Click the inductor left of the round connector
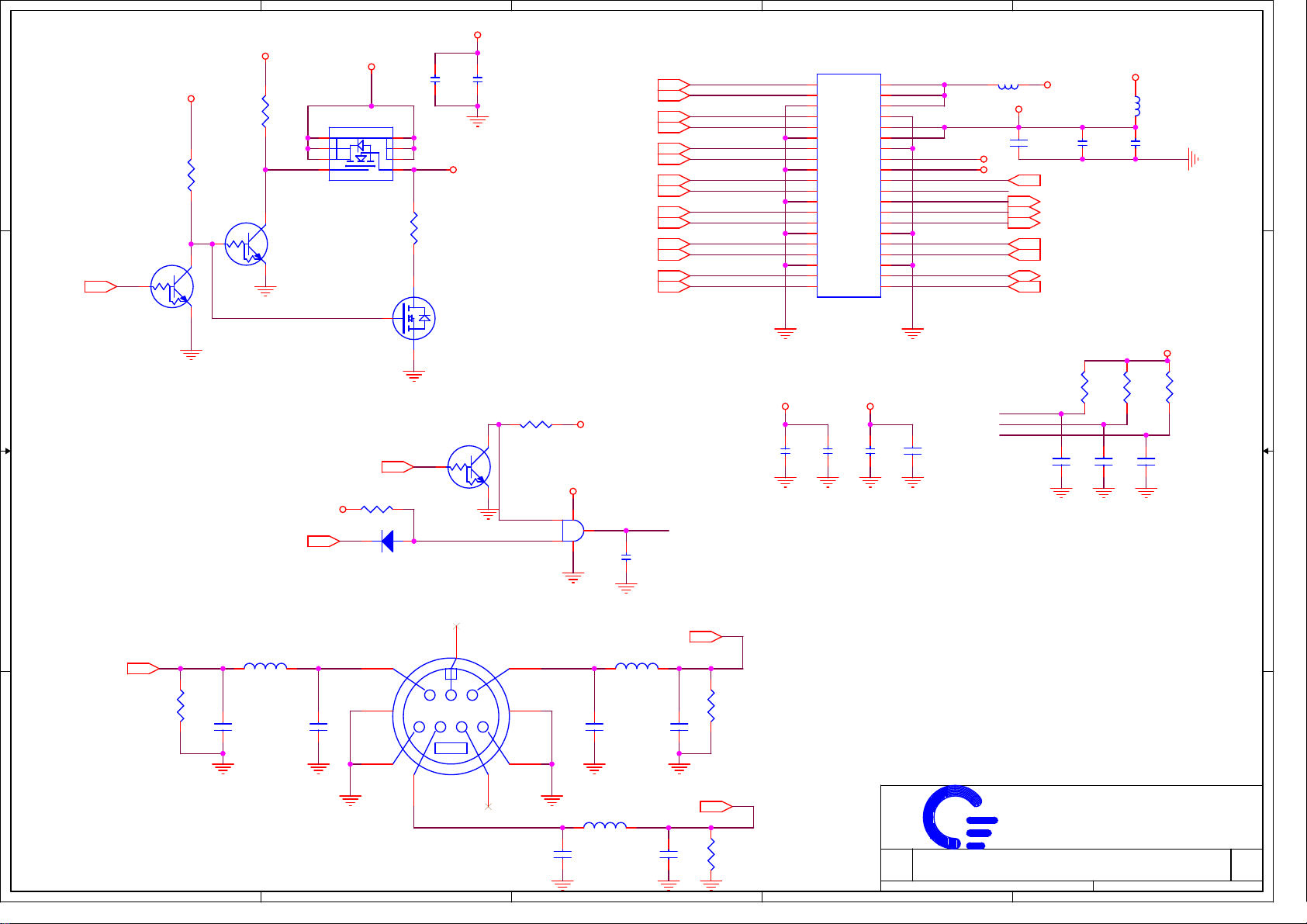Image resolution: width=1307 pixels, height=924 pixels. [265, 666]
